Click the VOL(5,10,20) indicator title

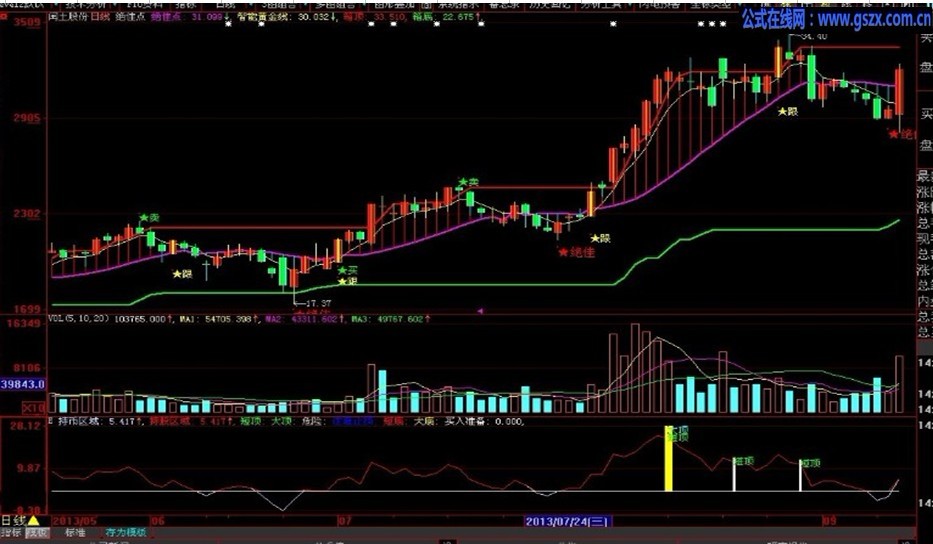(x=79, y=319)
